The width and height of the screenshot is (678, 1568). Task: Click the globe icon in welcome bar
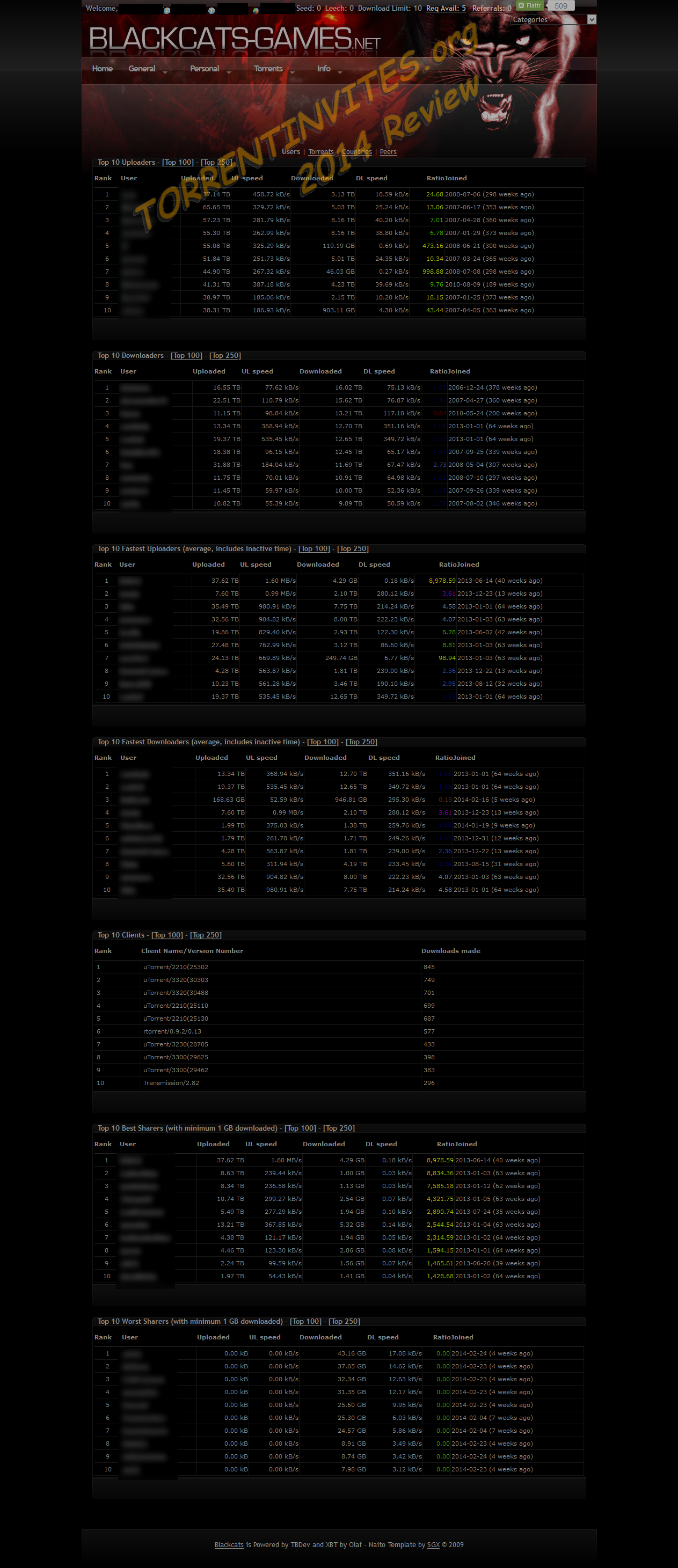[256, 10]
